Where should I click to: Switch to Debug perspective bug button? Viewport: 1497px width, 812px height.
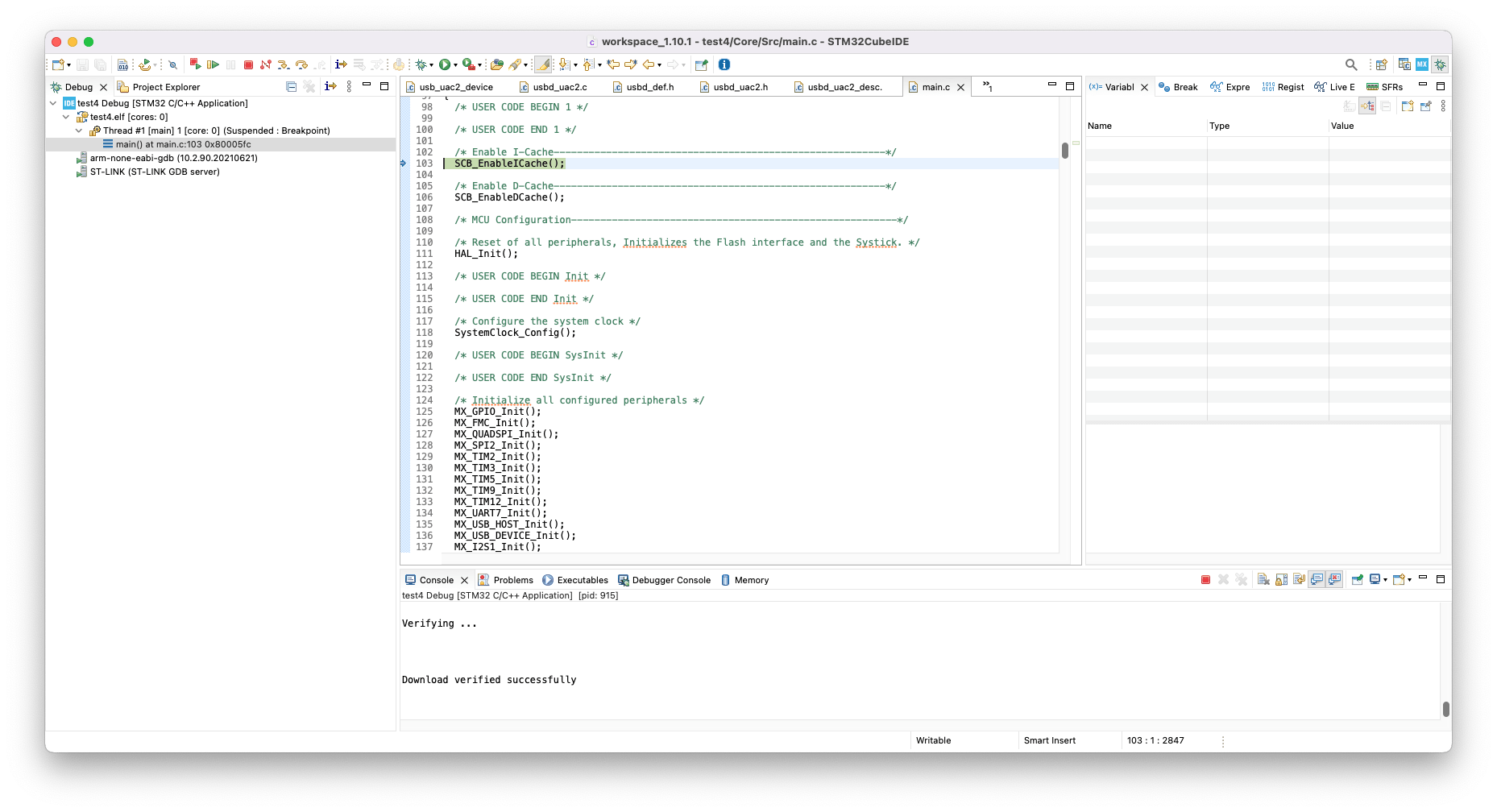1440,64
